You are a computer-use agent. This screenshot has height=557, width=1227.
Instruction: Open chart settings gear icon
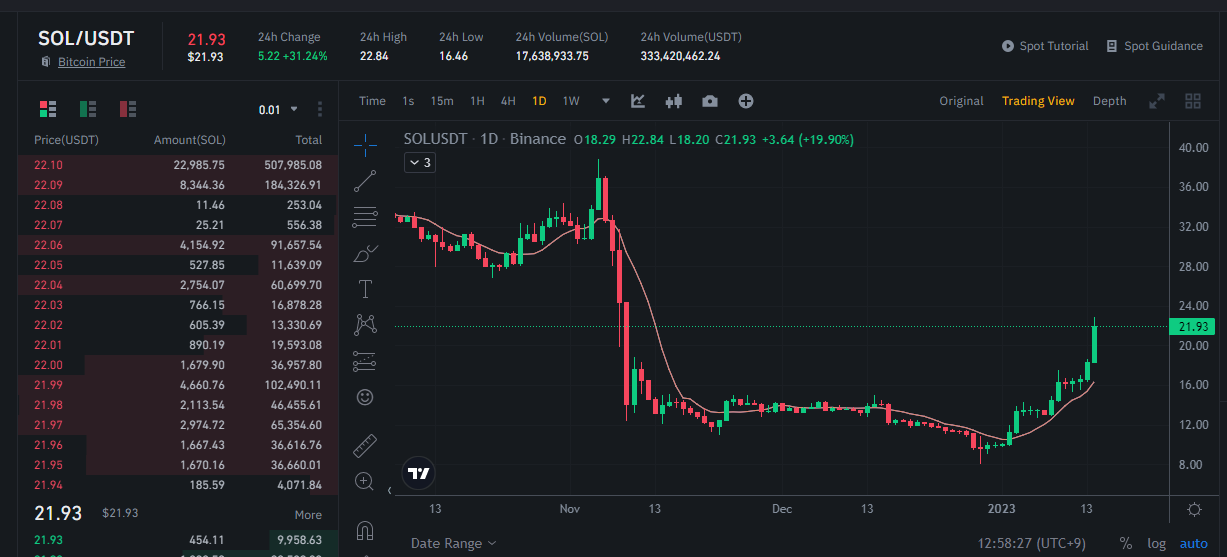point(1194,509)
